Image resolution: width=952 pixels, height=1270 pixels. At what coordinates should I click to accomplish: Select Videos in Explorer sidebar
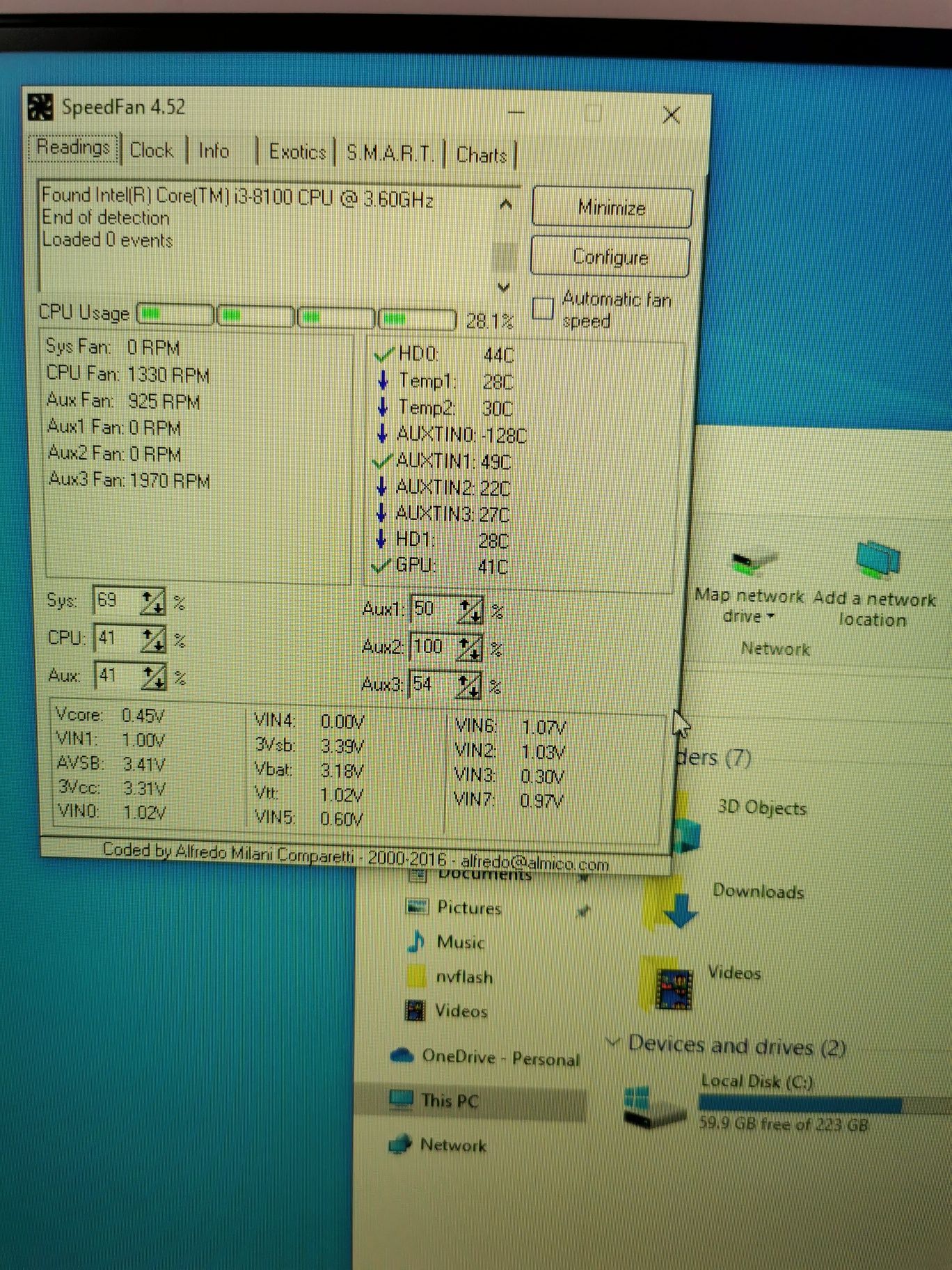pyautogui.click(x=461, y=1011)
